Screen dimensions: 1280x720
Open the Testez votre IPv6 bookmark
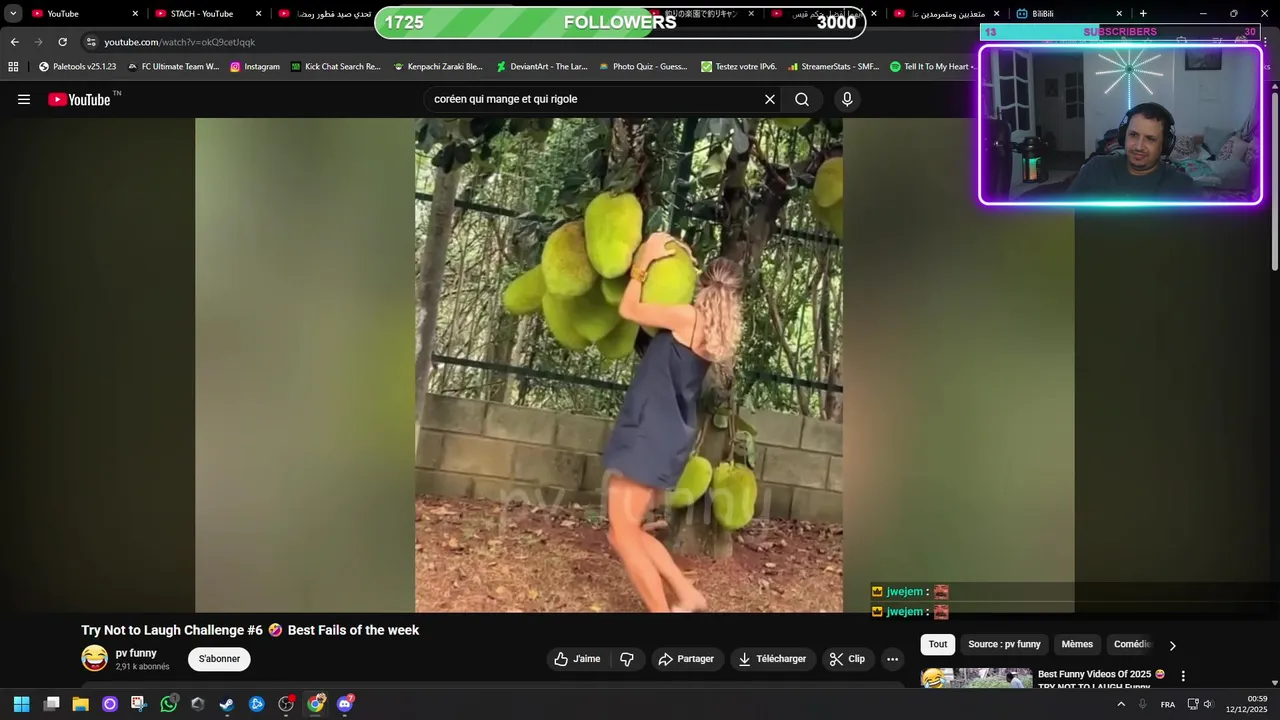click(x=739, y=67)
